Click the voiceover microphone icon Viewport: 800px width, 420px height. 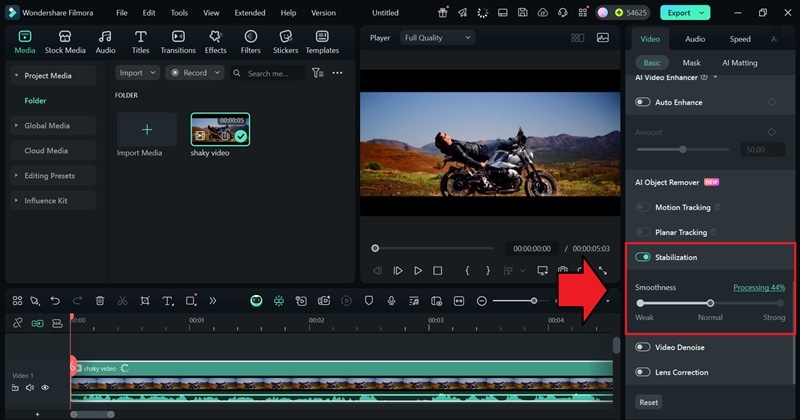pyautogui.click(x=391, y=301)
